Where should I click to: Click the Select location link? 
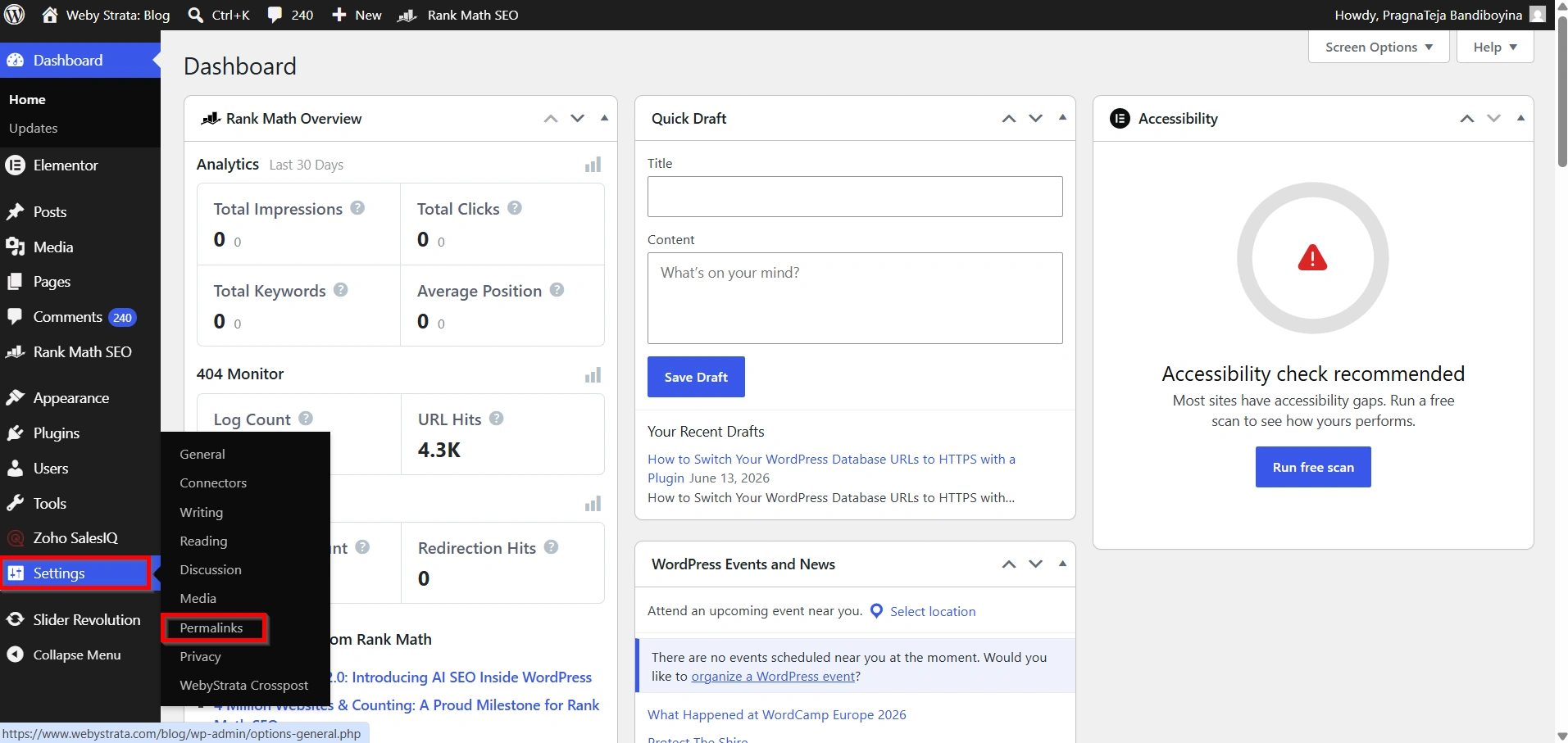tap(933, 611)
